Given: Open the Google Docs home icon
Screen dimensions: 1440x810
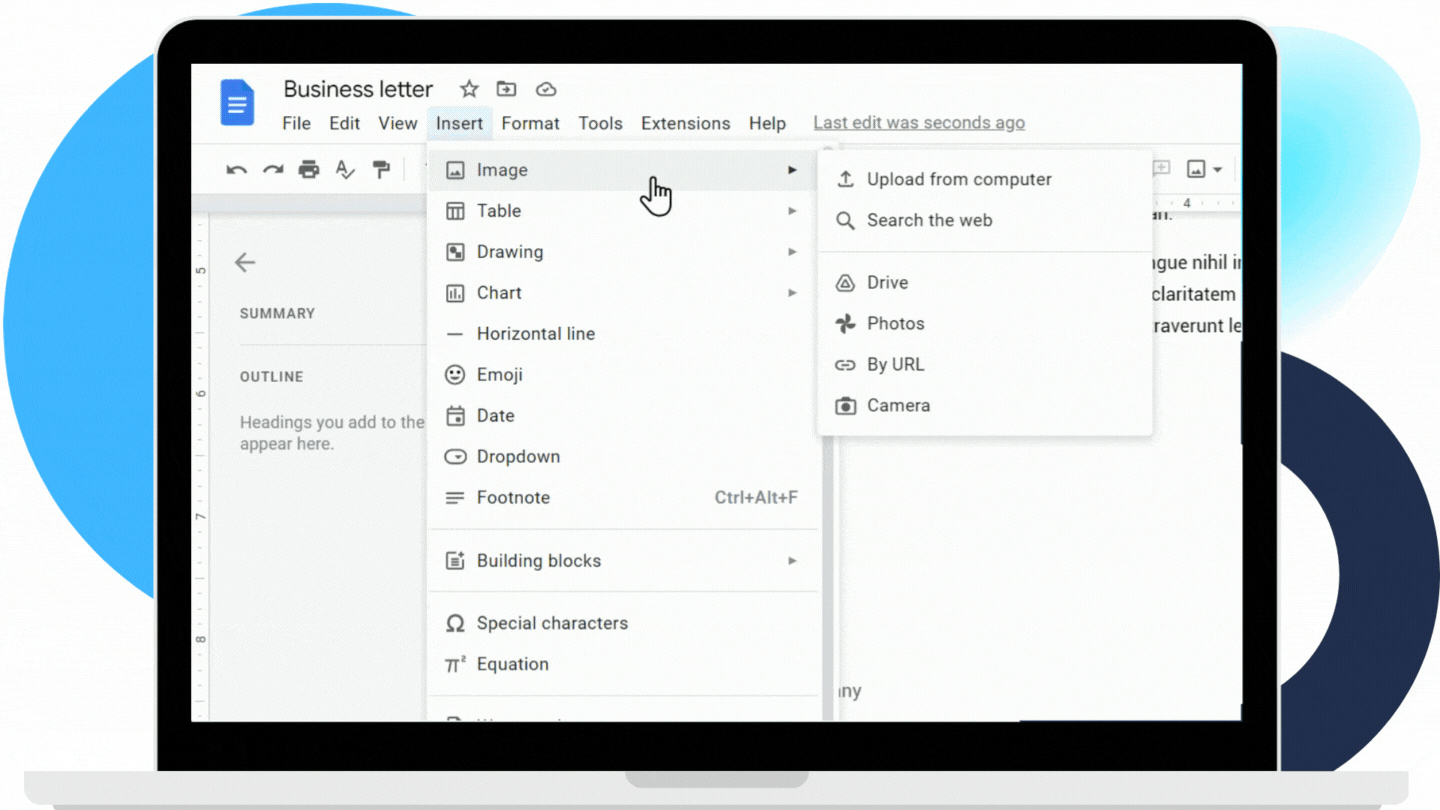Looking at the screenshot, I should pos(237,103).
